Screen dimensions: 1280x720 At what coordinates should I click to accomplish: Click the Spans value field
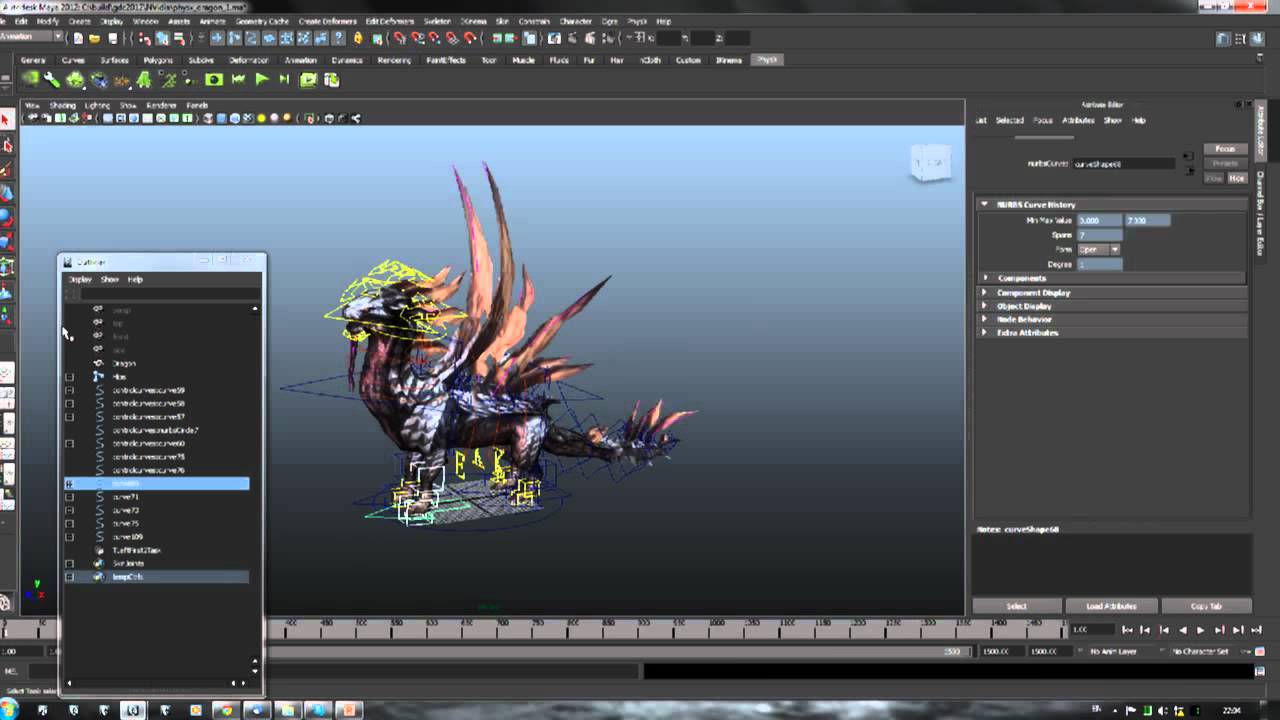(1099, 235)
